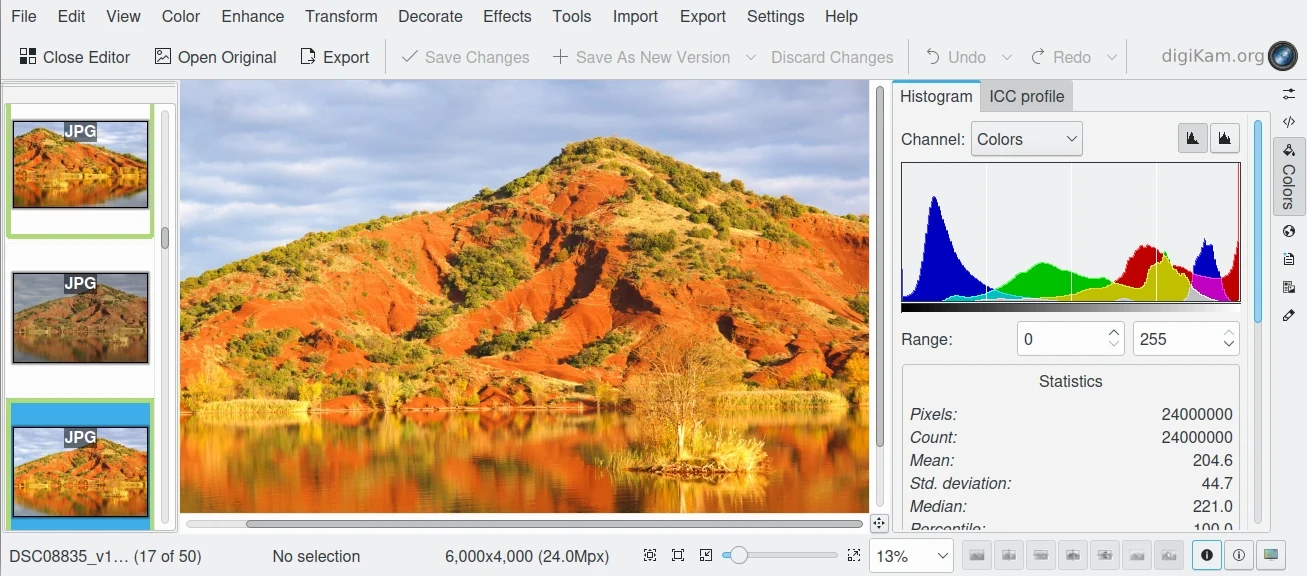The width and height of the screenshot is (1307, 576).
Task: Click the Close Editor toolbar button
Action: (x=75, y=57)
